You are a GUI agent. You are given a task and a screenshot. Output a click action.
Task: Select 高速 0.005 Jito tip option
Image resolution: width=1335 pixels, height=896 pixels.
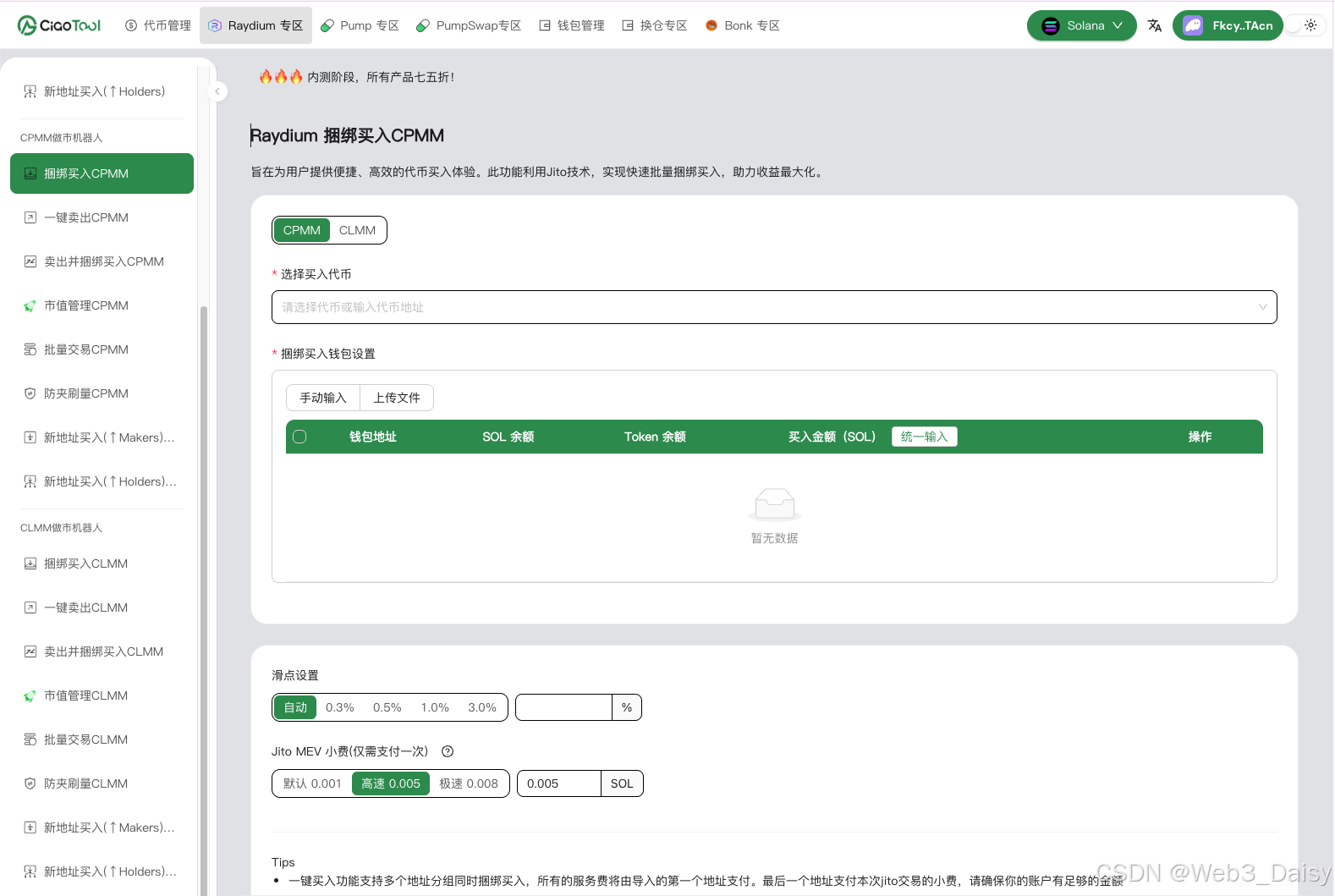coord(391,783)
